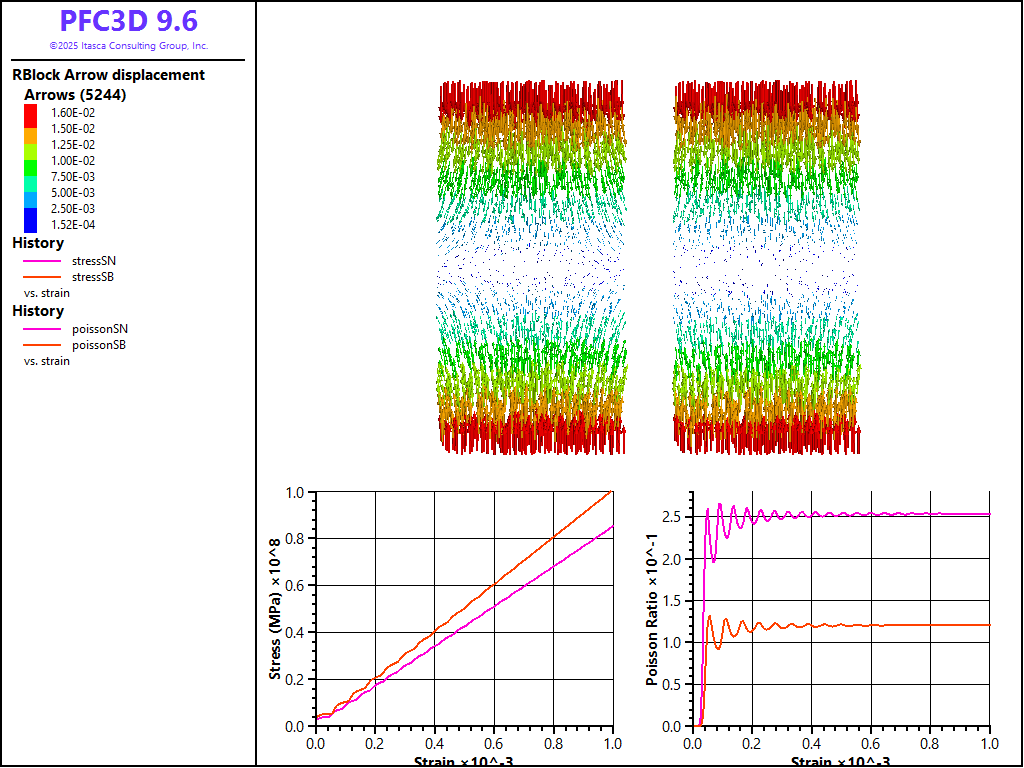This screenshot has width=1024, height=768.
Task: Select the magenta poissonSN legend line
Action: [x=42, y=329]
